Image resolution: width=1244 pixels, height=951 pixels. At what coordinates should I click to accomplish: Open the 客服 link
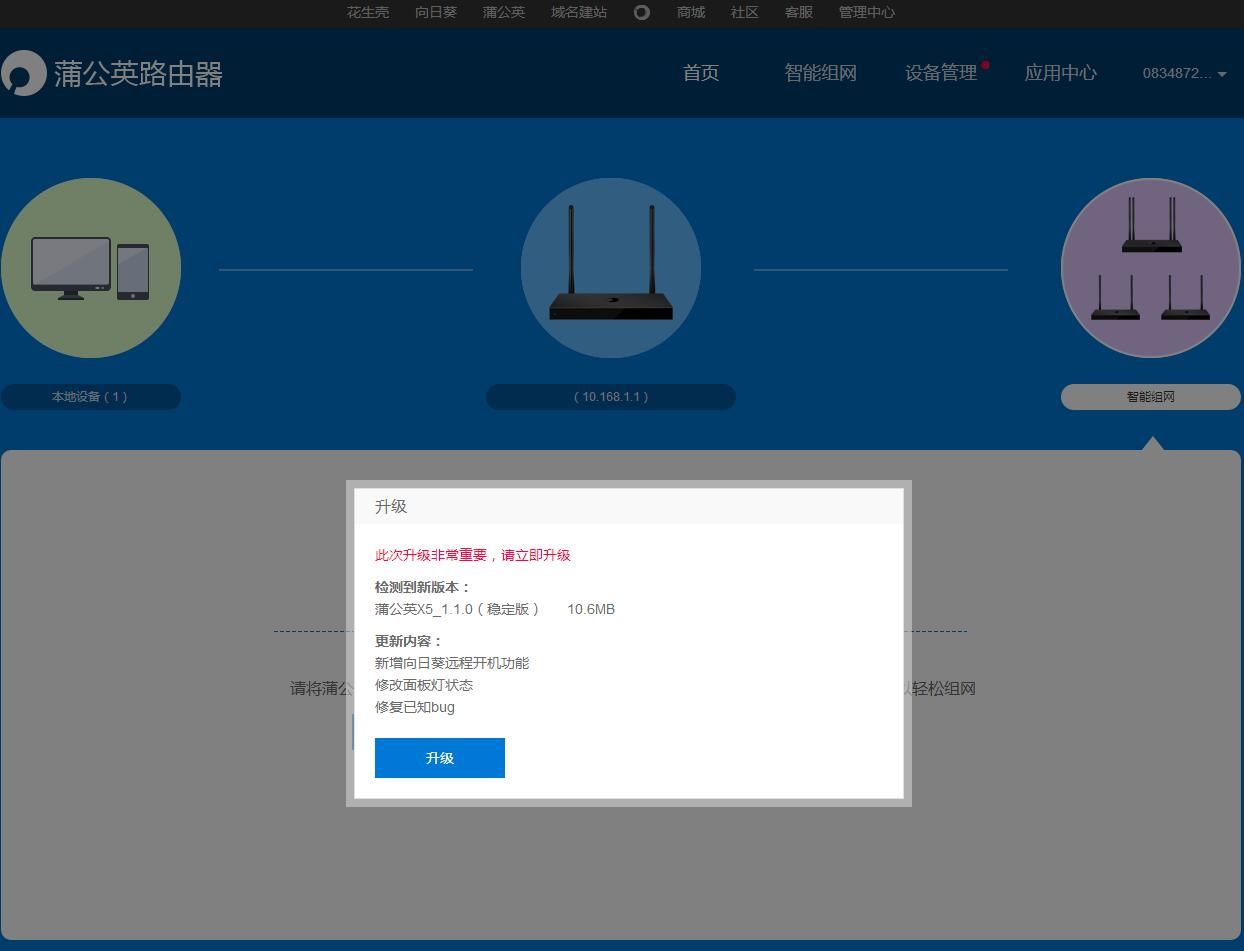click(x=799, y=12)
